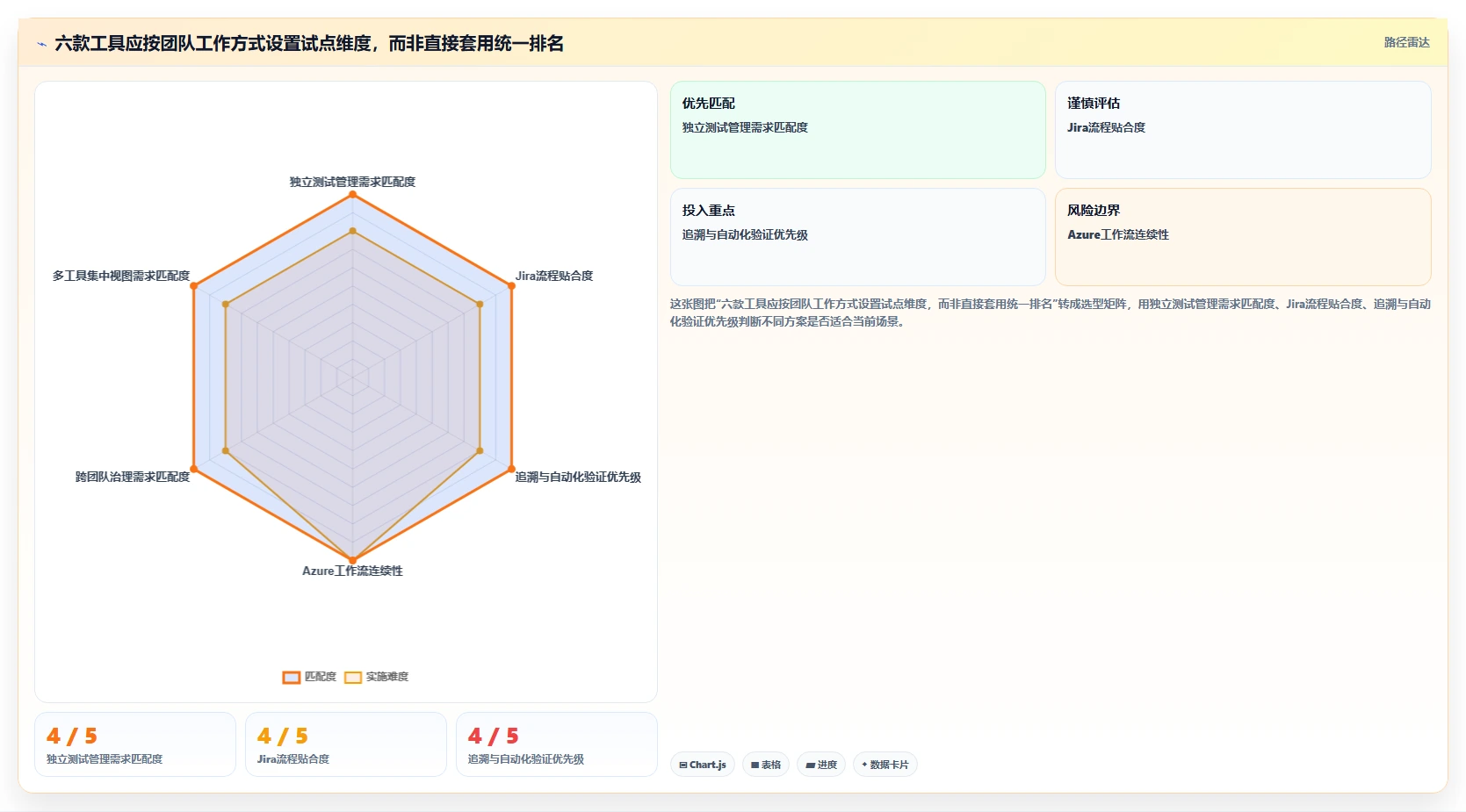Click the 实施难度 legend label

[387, 677]
